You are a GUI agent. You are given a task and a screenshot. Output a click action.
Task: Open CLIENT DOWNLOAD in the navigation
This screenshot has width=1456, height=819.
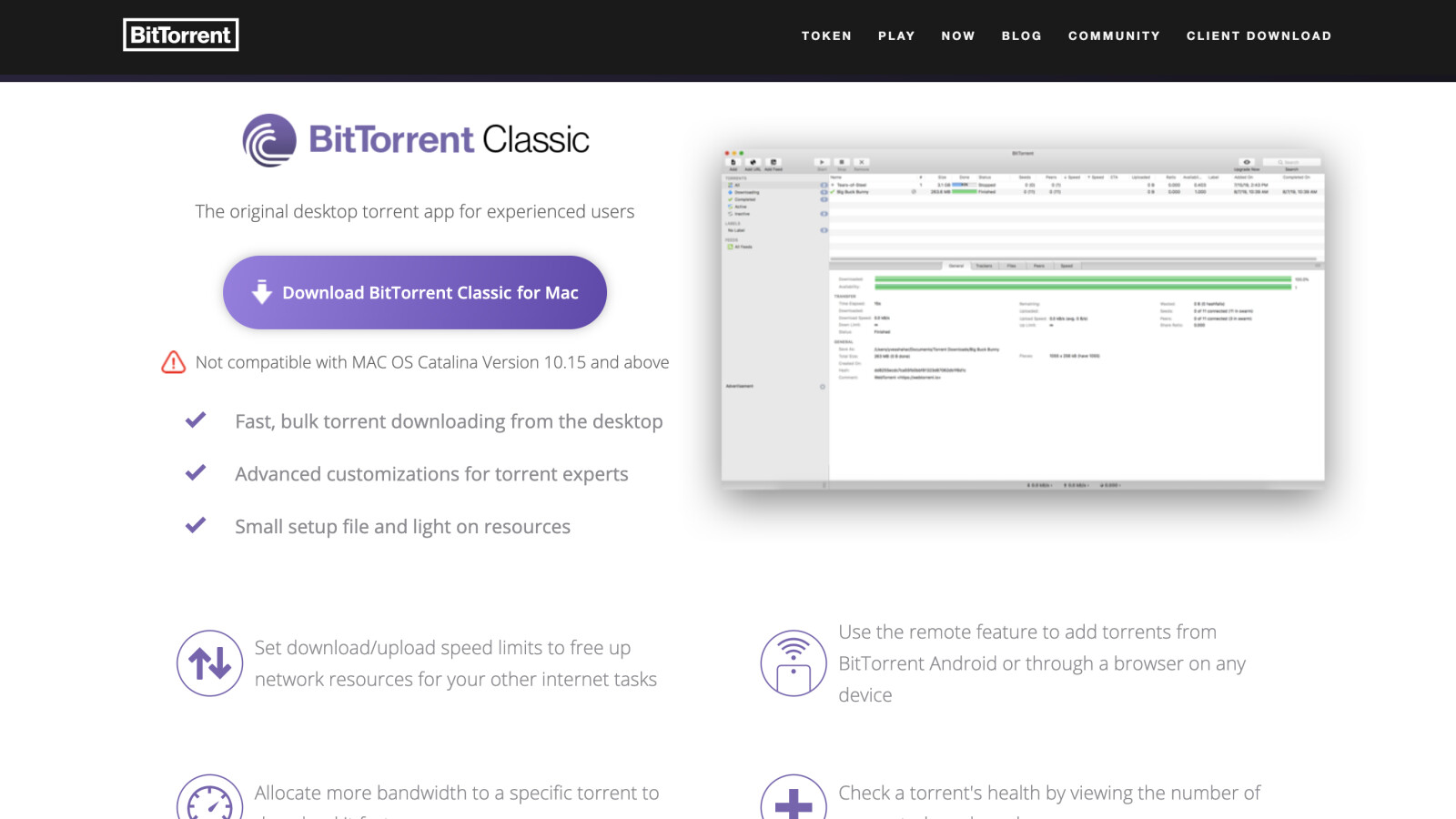(x=1259, y=35)
